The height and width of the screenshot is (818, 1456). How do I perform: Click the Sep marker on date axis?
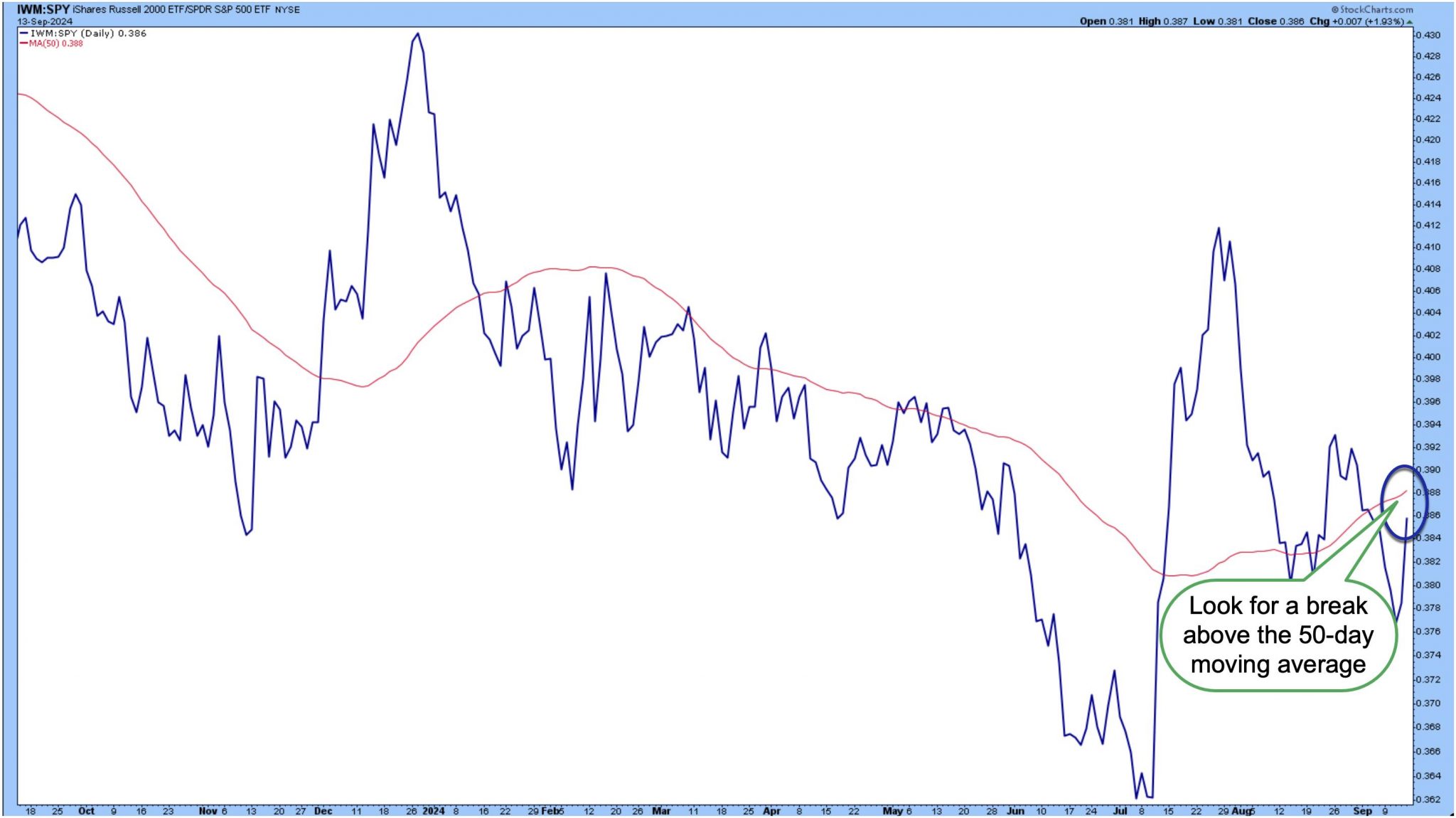(1362, 811)
